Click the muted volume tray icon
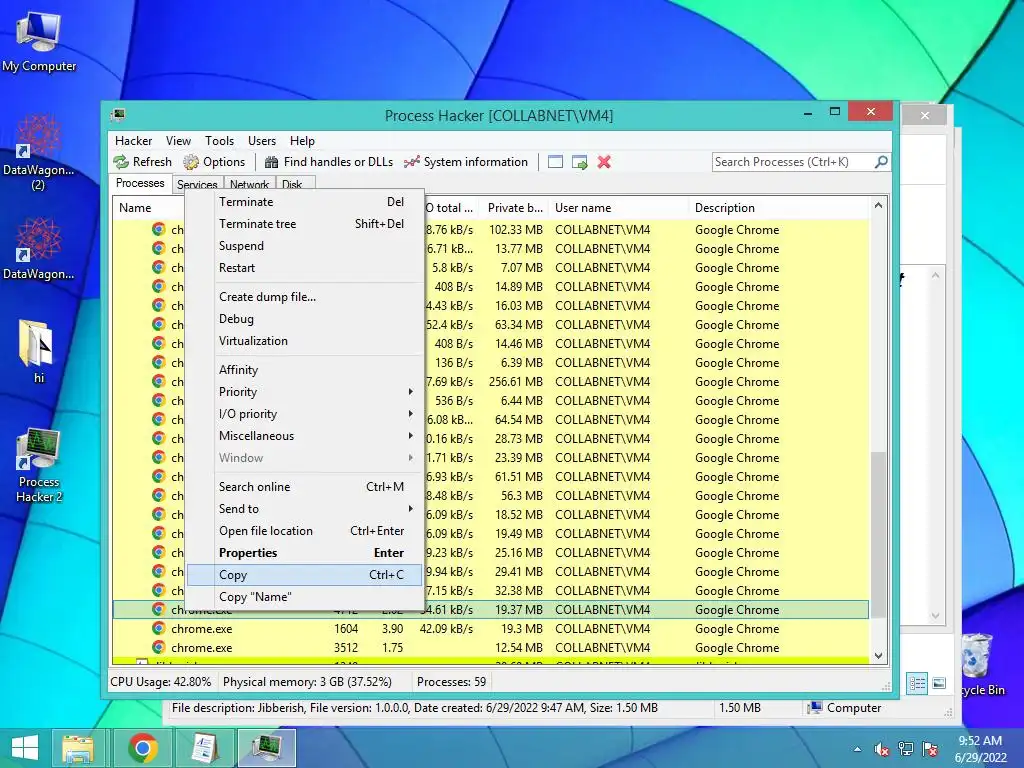 pyautogui.click(x=882, y=749)
